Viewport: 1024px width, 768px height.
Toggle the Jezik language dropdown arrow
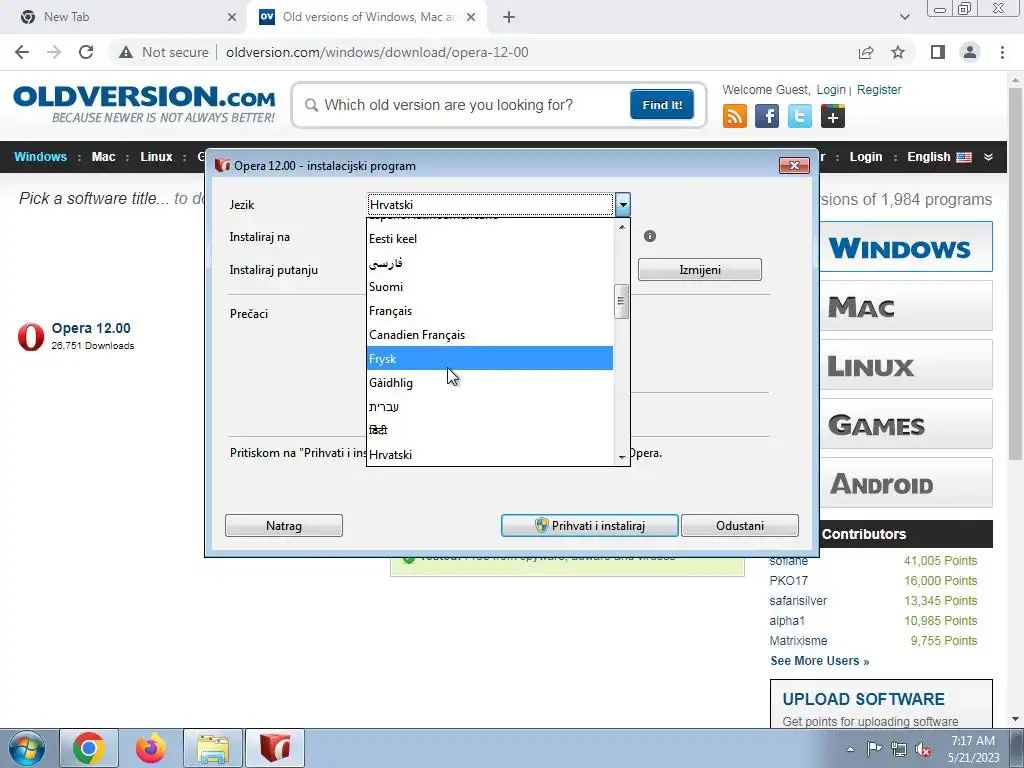[622, 204]
